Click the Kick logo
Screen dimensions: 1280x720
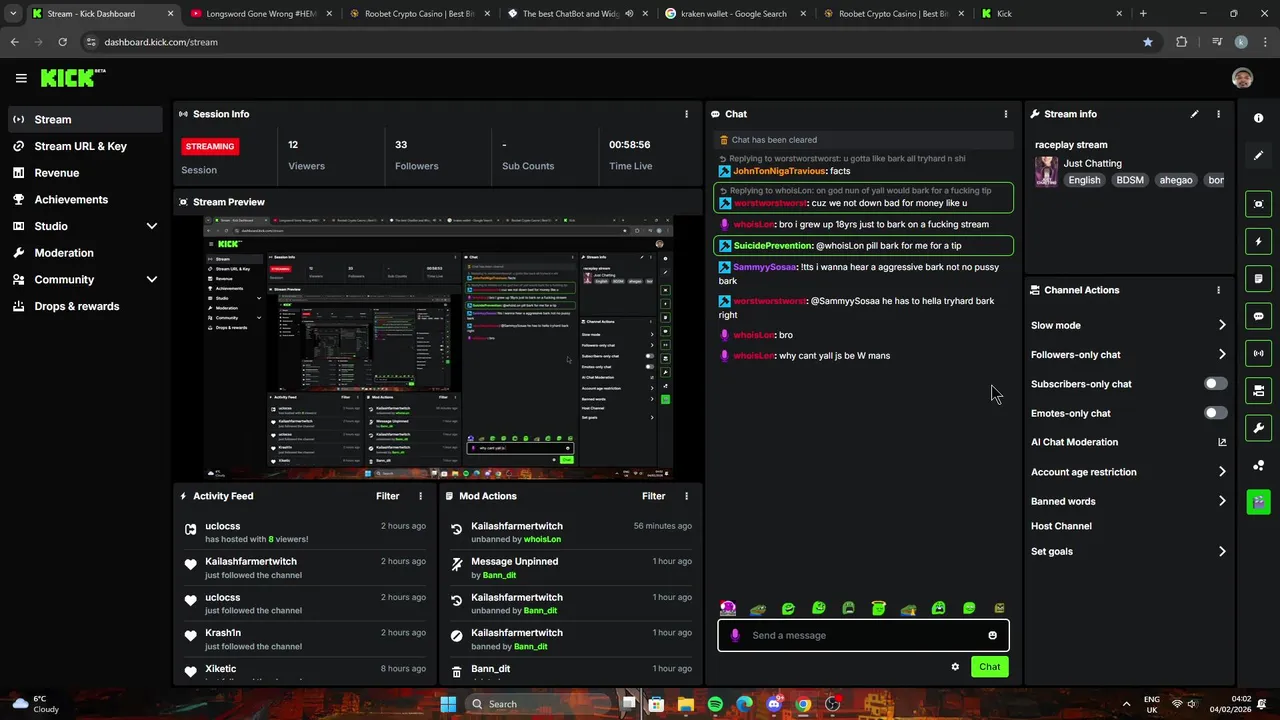[x=72, y=78]
